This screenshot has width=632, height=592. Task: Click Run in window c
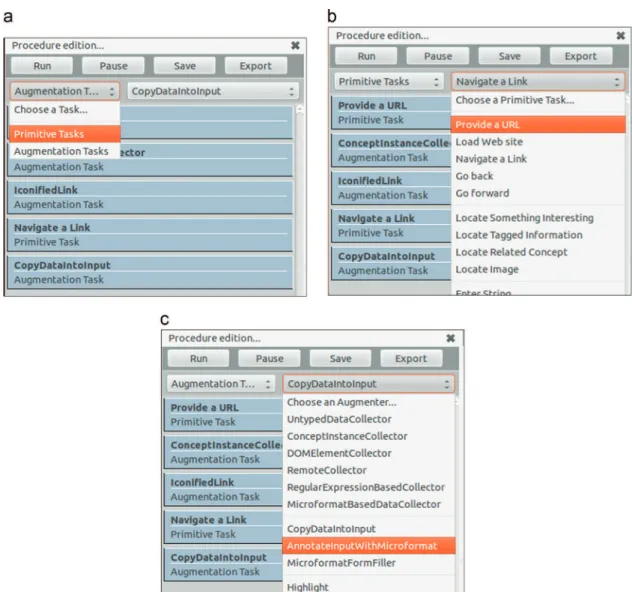coord(198,358)
